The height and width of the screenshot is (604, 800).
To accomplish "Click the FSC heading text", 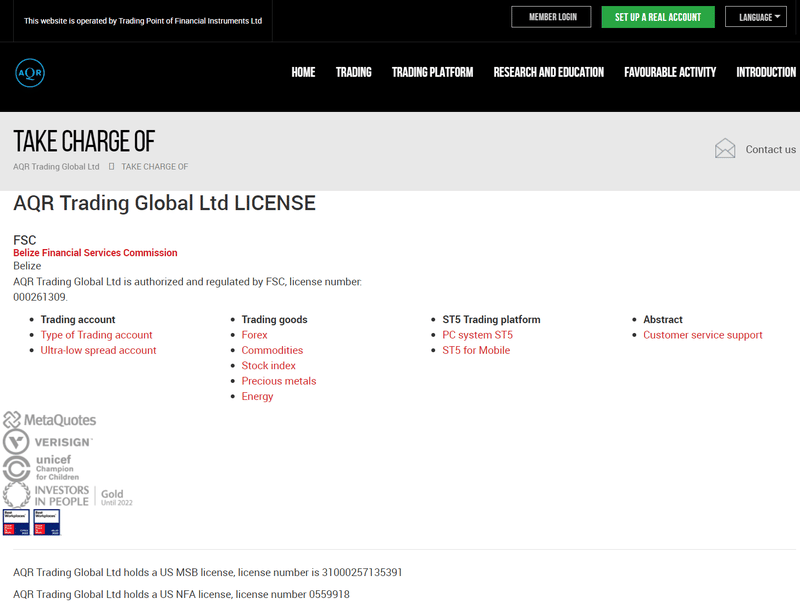I will pos(24,240).
